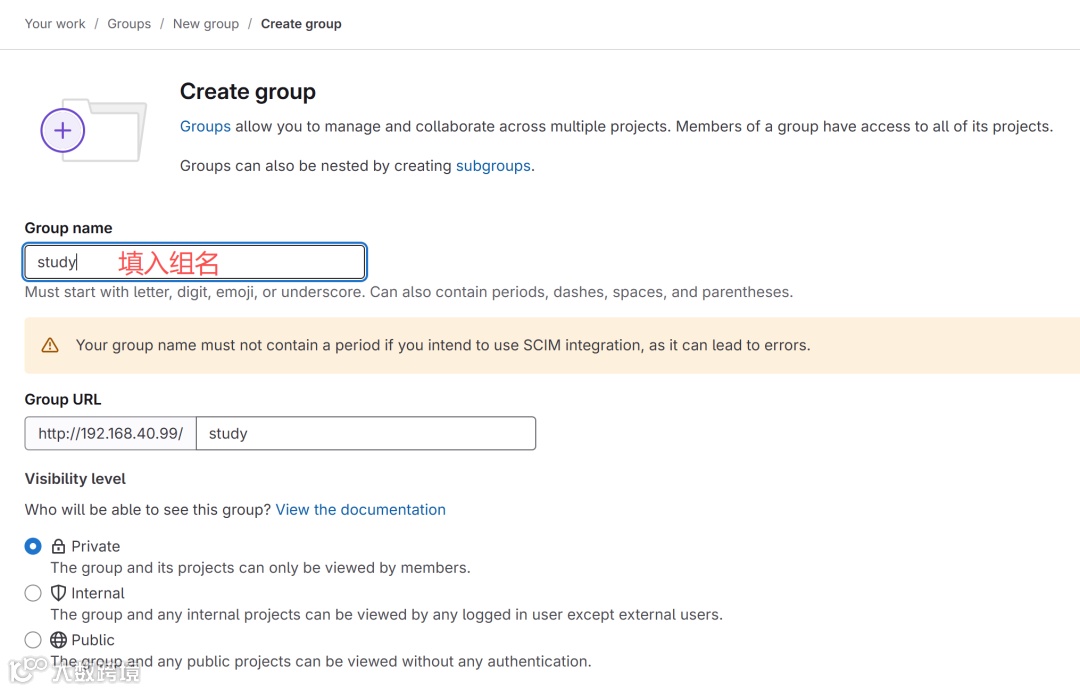1080x691 pixels.
Task: Focus the Group name input field
Action: pos(195,262)
